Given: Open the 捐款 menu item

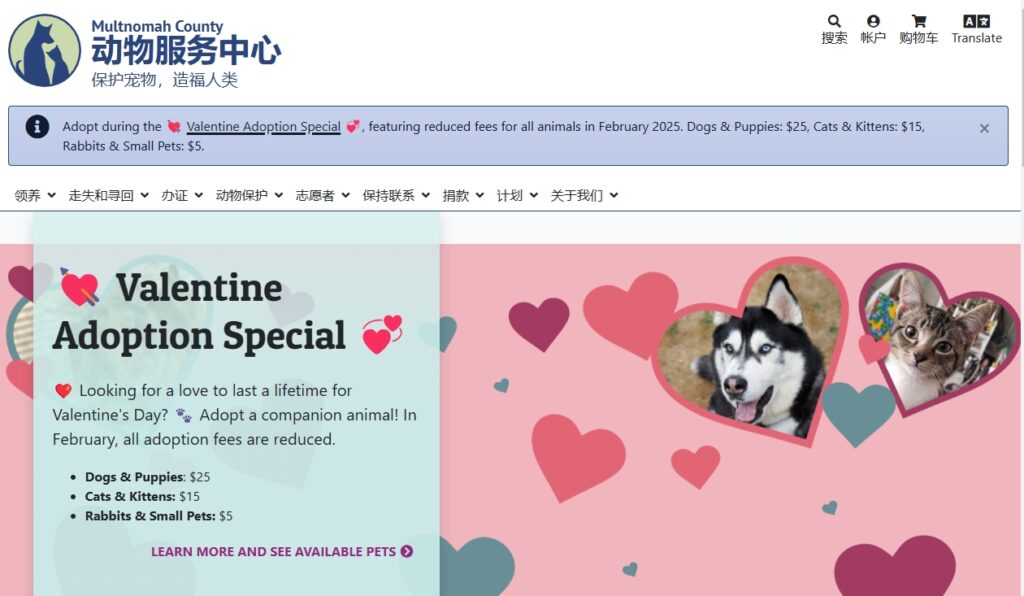Looking at the screenshot, I should 463,195.
